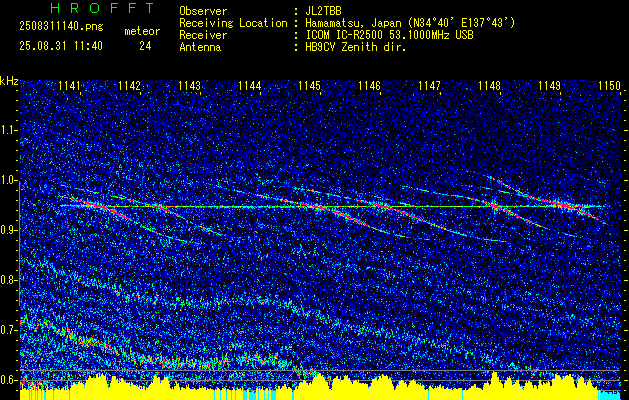Click the 1148 time axis marker

coord(489,86)
